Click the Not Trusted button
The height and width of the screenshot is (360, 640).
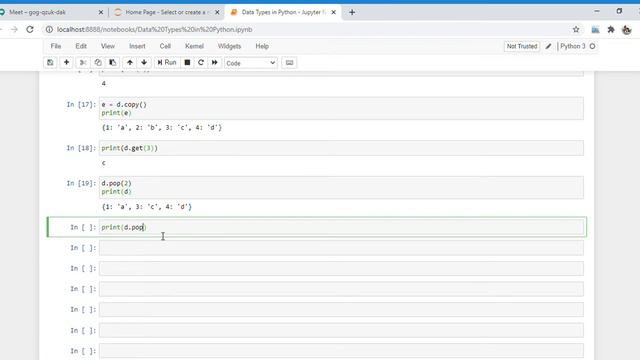click(522, 46)
